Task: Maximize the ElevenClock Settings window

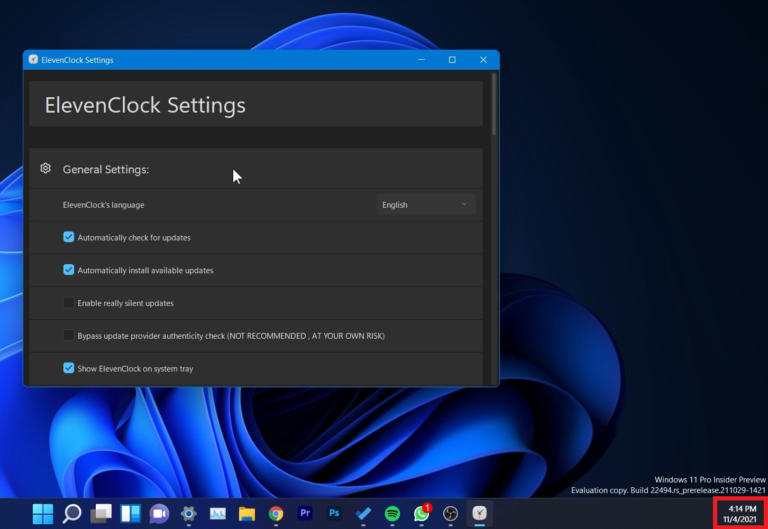Action: click(452, 60)
